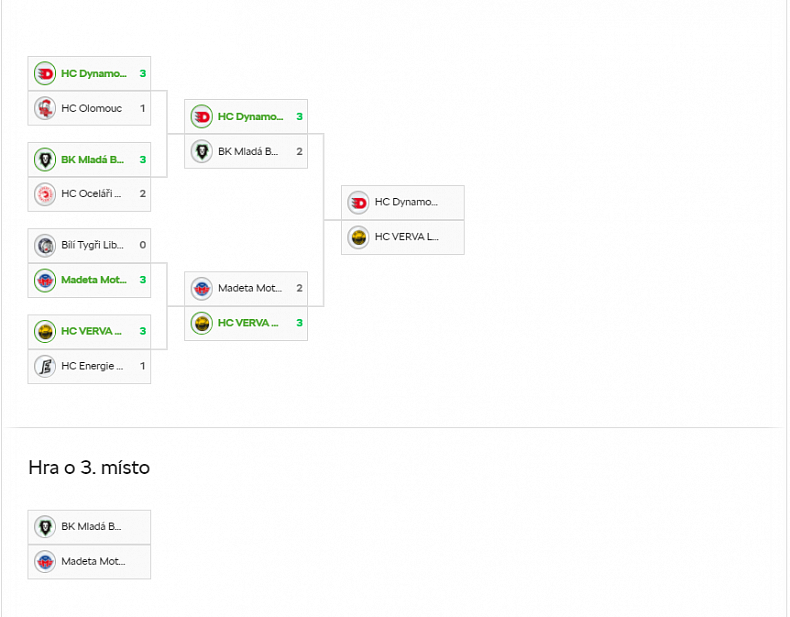Viewport: 790px width, 617px height.
Task: Click the "Hra o 3. místo" heading
Action: click(x=89, y=467)
